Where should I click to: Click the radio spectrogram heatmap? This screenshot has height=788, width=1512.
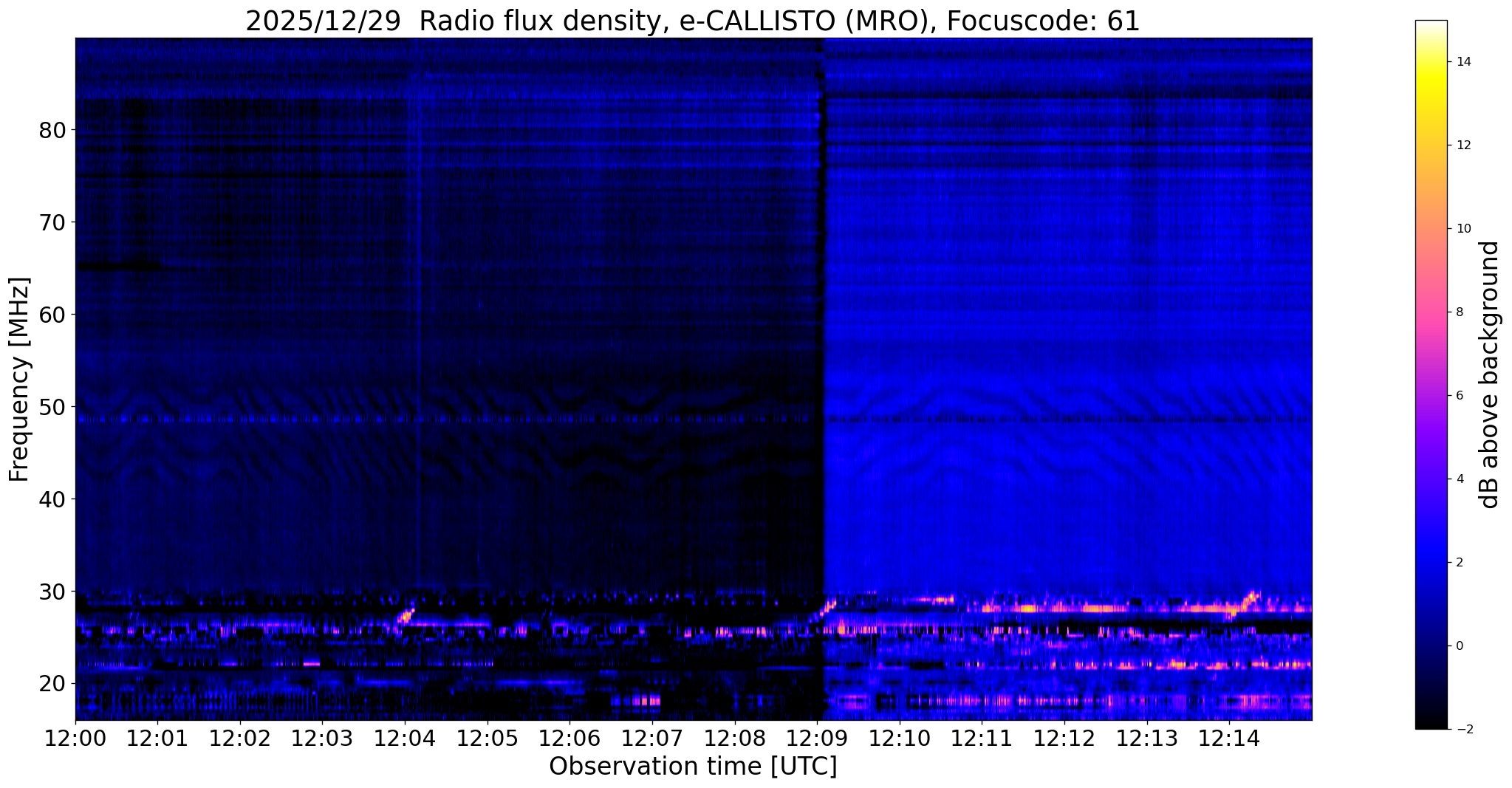point(694,379)
